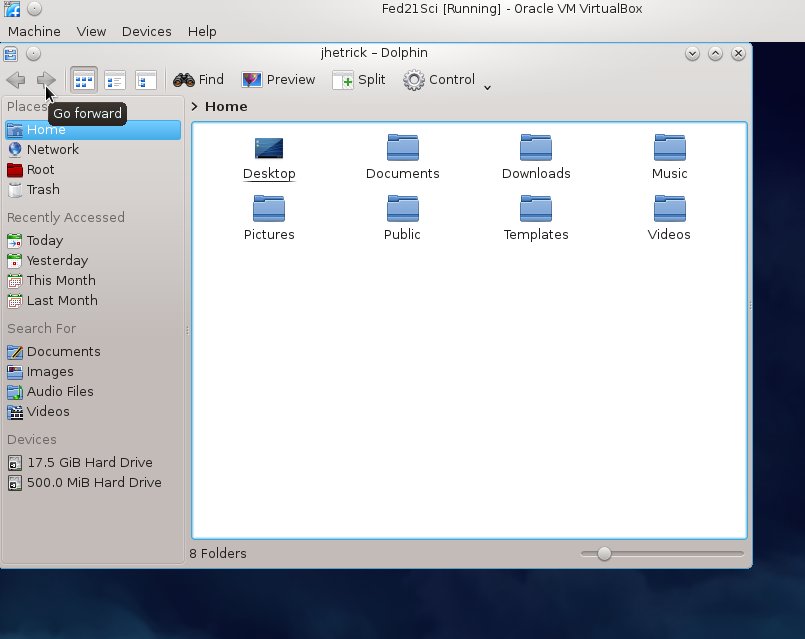Open Trash in the Places panel

[x=43, y=189]
